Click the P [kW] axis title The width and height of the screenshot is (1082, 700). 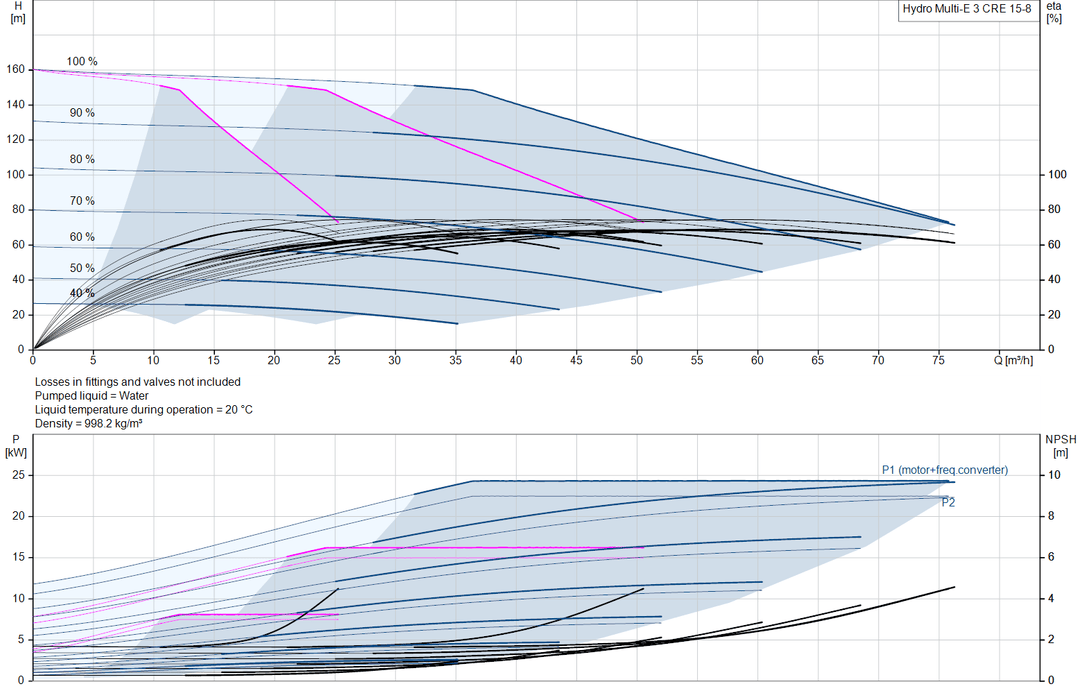[x=16, y=446]
